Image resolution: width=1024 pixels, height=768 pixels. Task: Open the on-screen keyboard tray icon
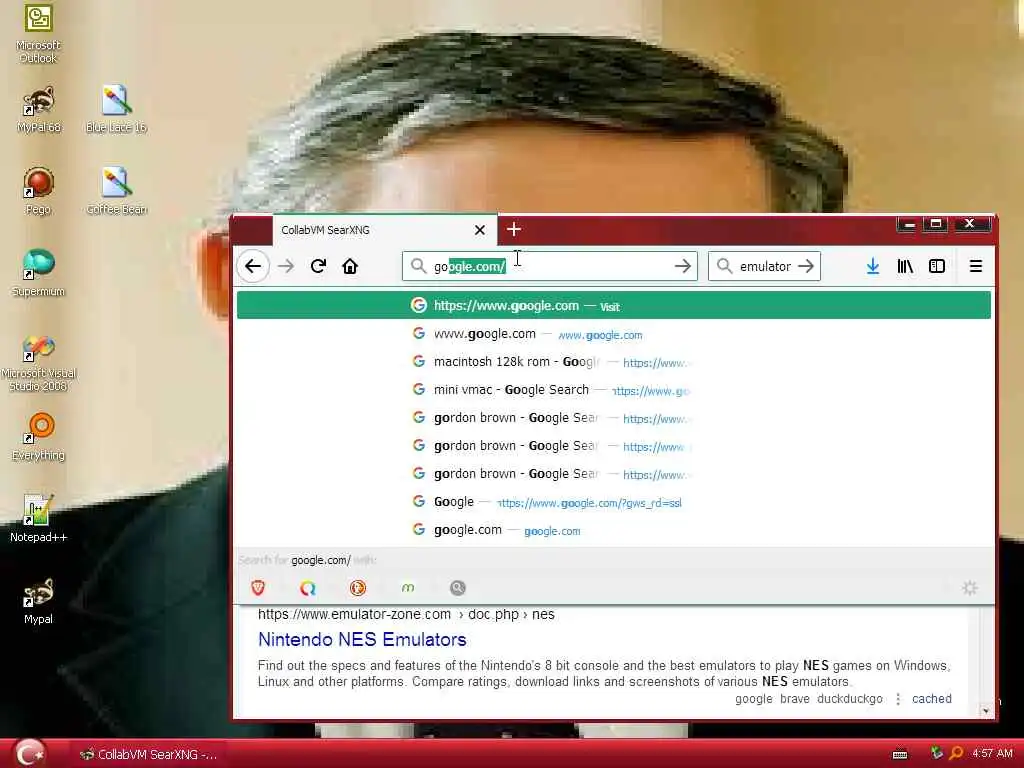coord(900,754)
